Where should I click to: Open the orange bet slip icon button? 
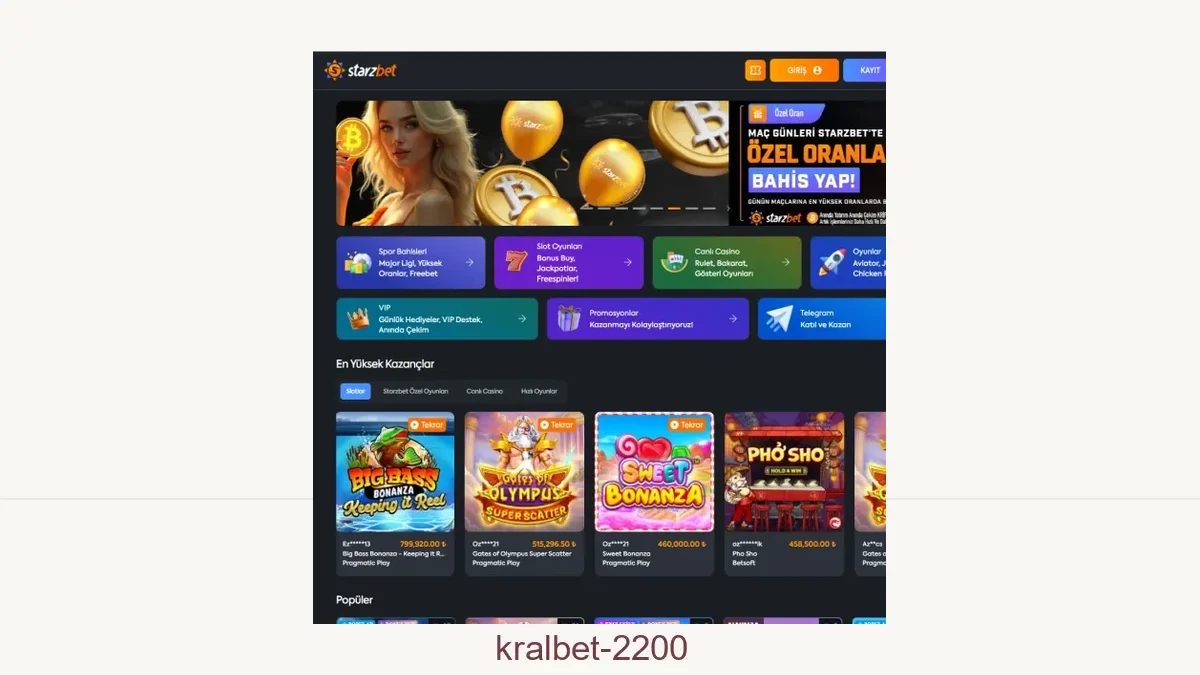click(x=755, y=70)
